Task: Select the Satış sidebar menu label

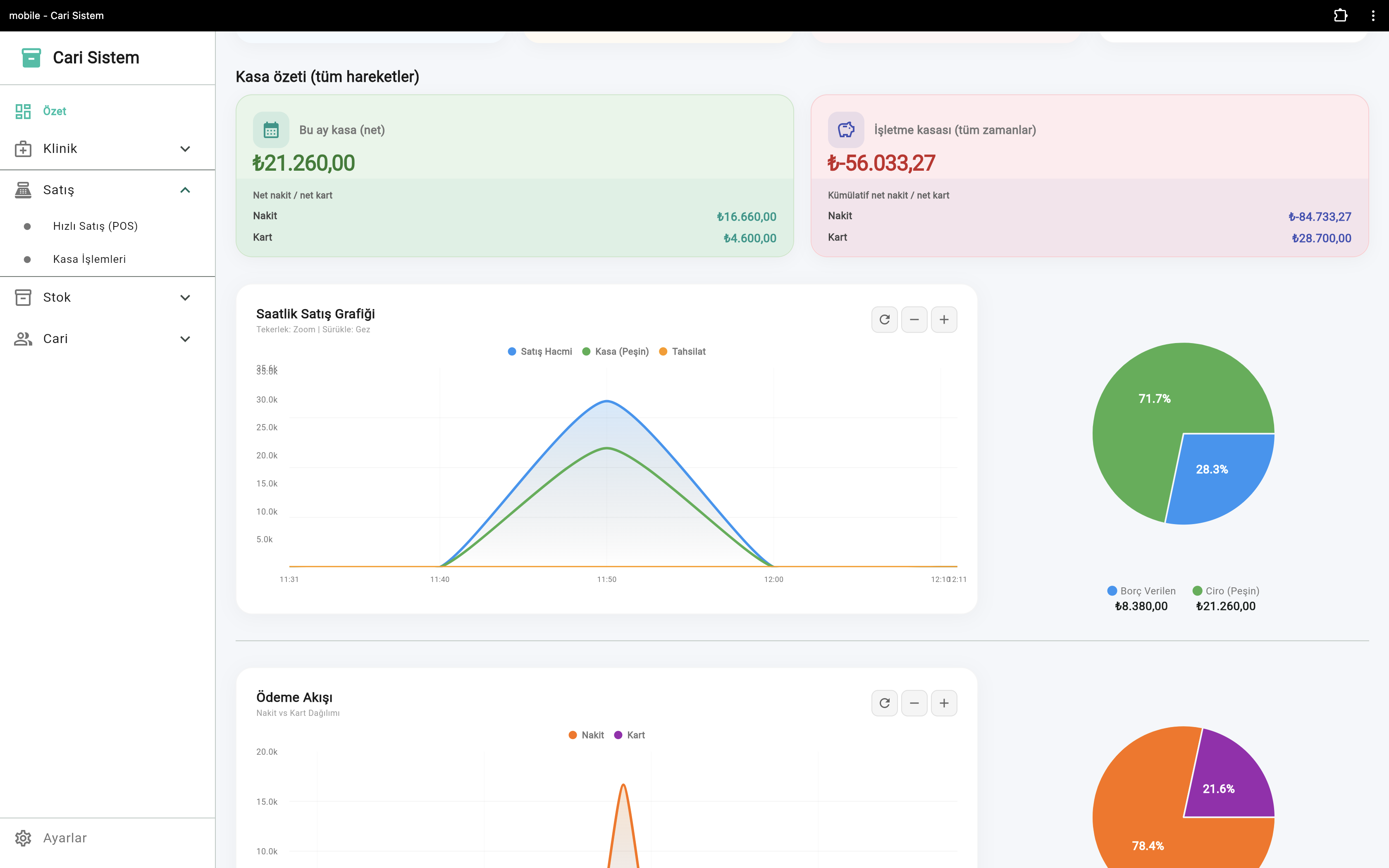Action: coord(59,190)
